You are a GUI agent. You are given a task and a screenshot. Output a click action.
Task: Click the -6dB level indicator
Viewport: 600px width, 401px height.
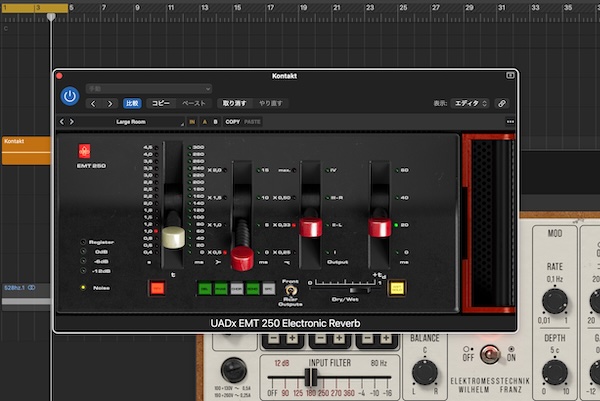click(x=83, y=261)
